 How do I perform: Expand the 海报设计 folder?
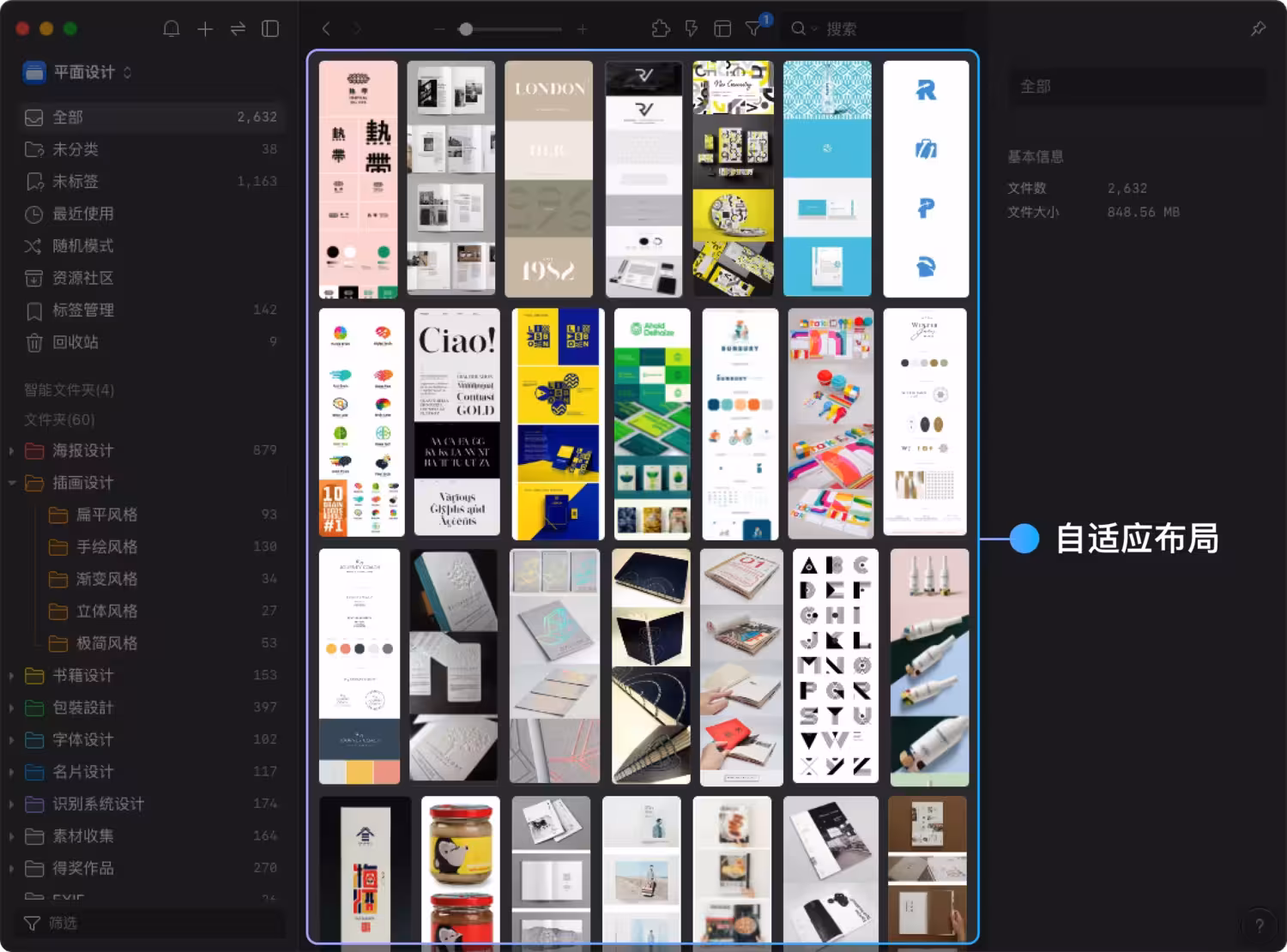point(12,451)
